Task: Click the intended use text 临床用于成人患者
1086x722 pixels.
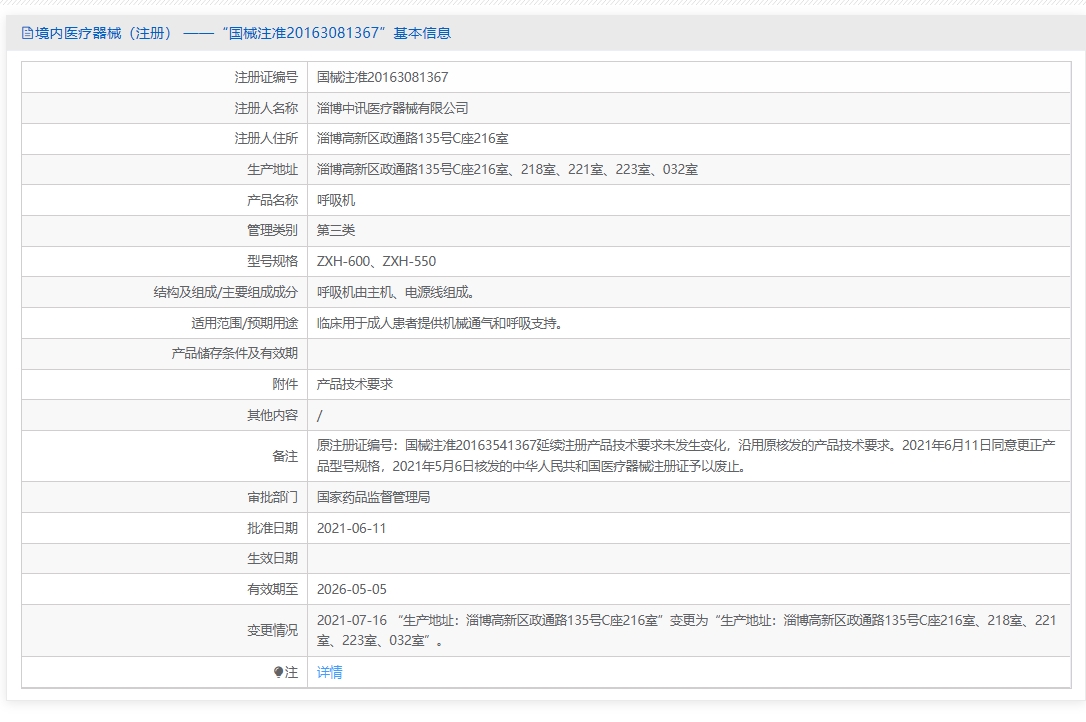Action: point(439,323)
